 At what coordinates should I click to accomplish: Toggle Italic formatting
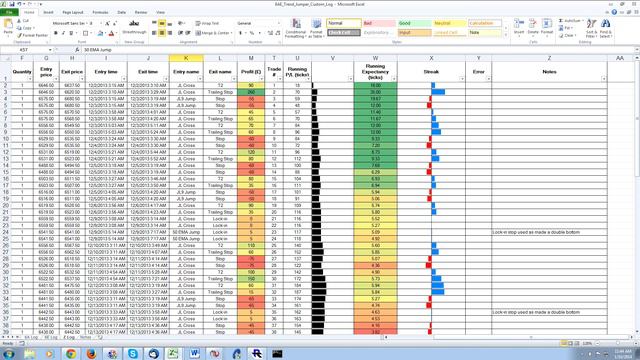pos(63,33)
